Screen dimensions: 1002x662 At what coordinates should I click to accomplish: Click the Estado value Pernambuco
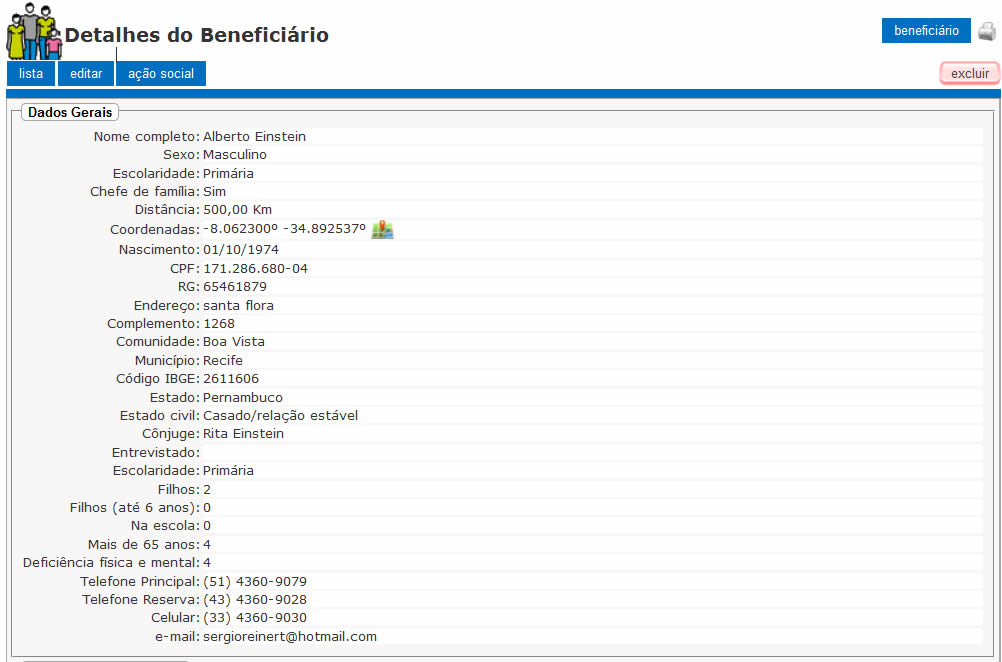tap(243, 397)
